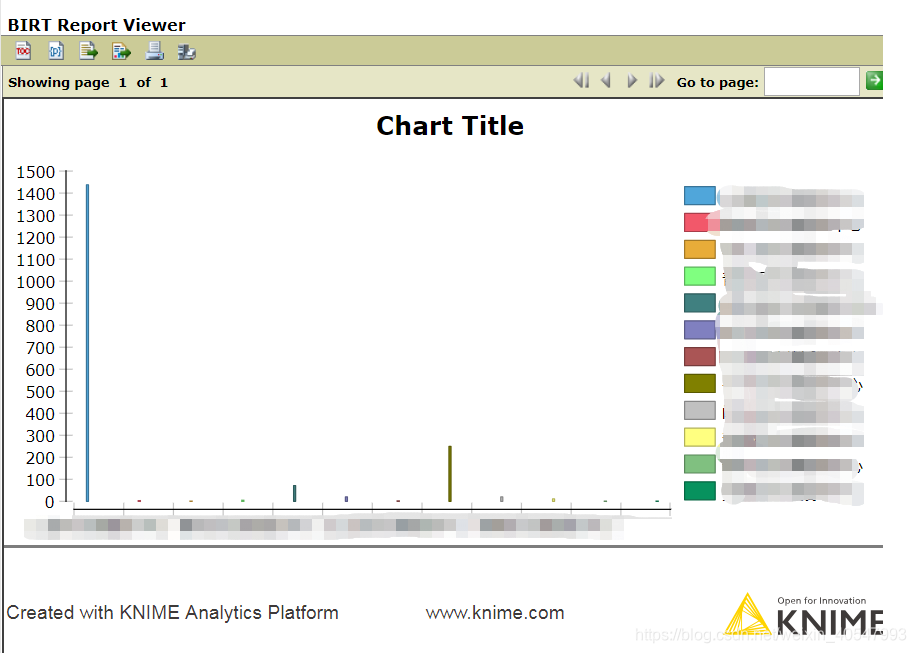Click the red legend swatch
Viewport: 916px width, 653px height.
click(700, 223)
